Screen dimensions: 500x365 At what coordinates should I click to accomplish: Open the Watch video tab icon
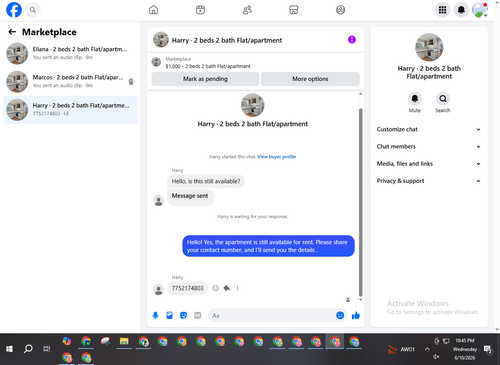pyautogui.click(x=200, y=10)
